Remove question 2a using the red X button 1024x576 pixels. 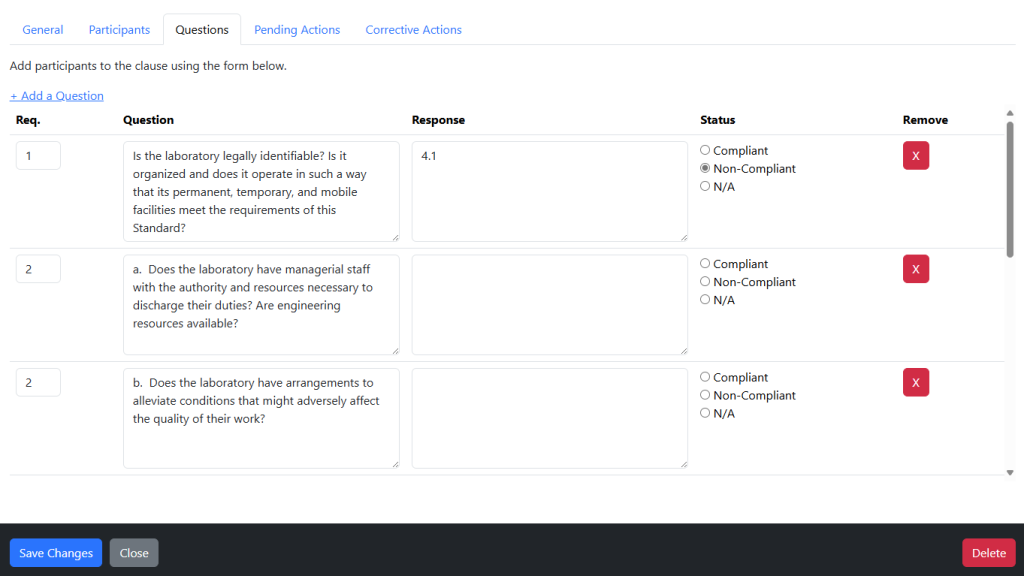[916, 269]
